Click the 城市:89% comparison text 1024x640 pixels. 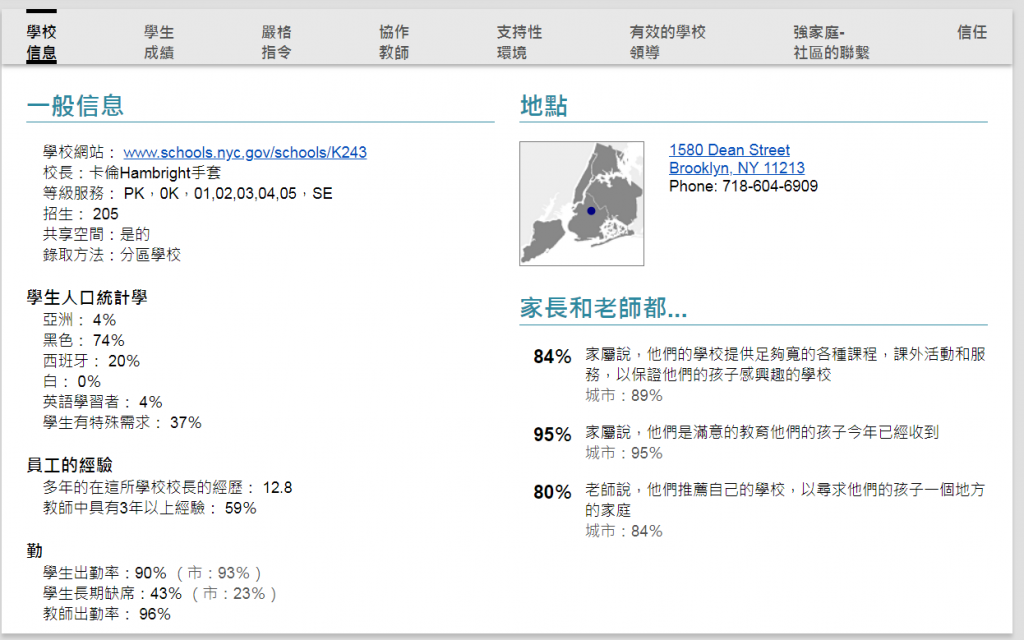[624, 395]
